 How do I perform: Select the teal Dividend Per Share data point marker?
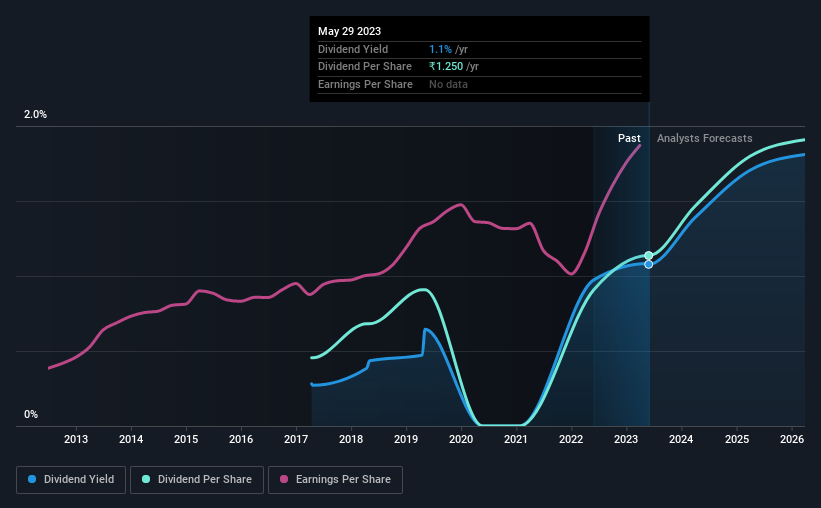pos(649,256)
